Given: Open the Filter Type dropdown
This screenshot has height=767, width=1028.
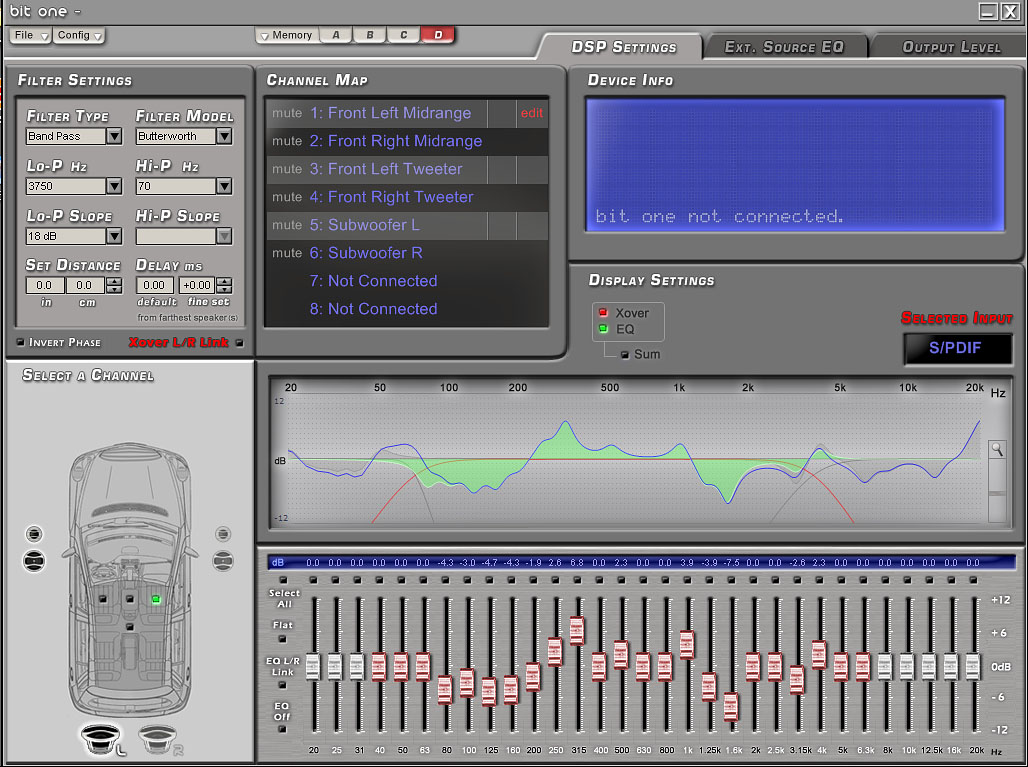Looking at the screenshot, I should pyautogui.click(x=114, y=136).
